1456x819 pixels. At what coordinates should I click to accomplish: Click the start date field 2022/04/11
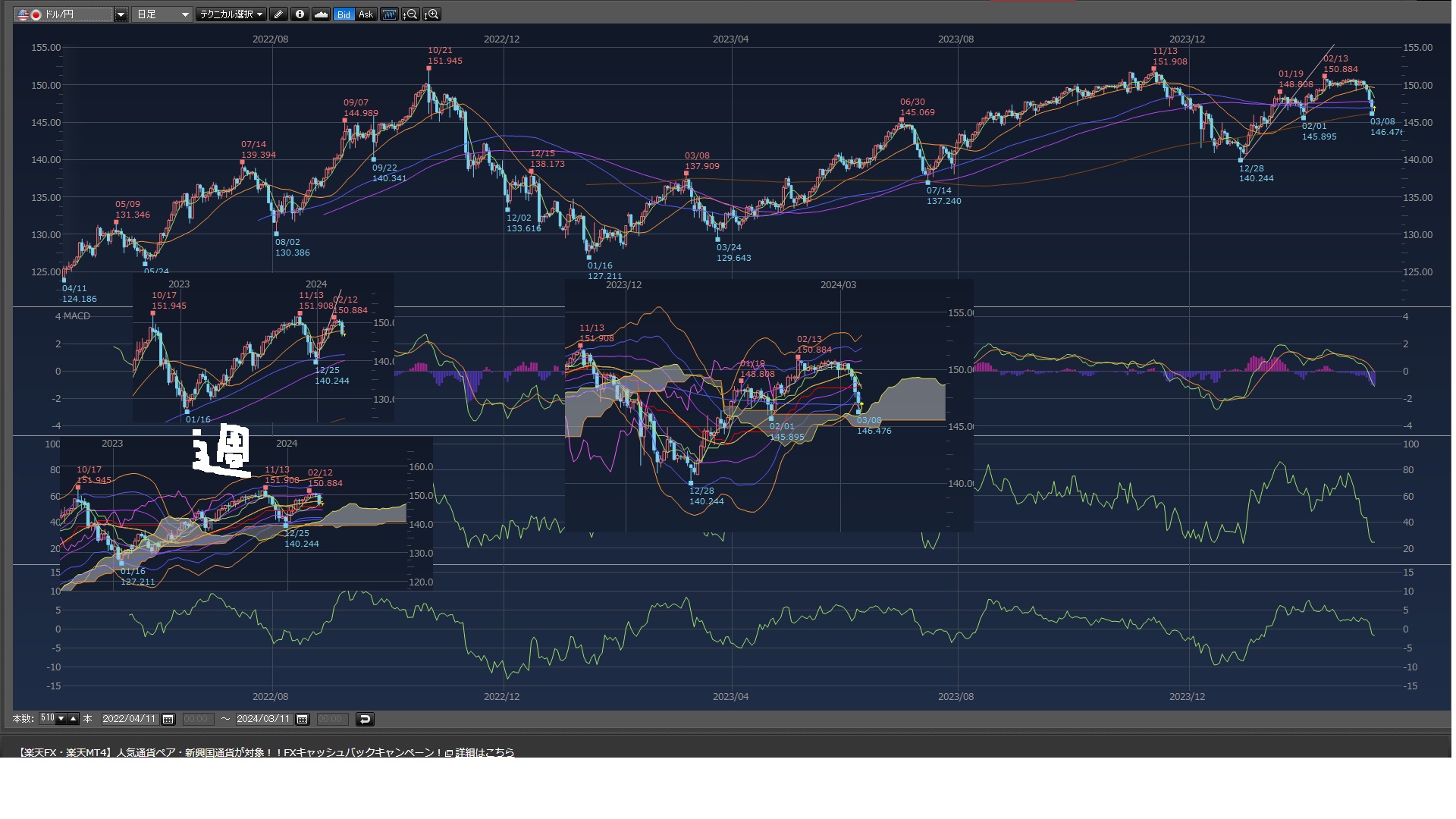(x=129, y=719)
